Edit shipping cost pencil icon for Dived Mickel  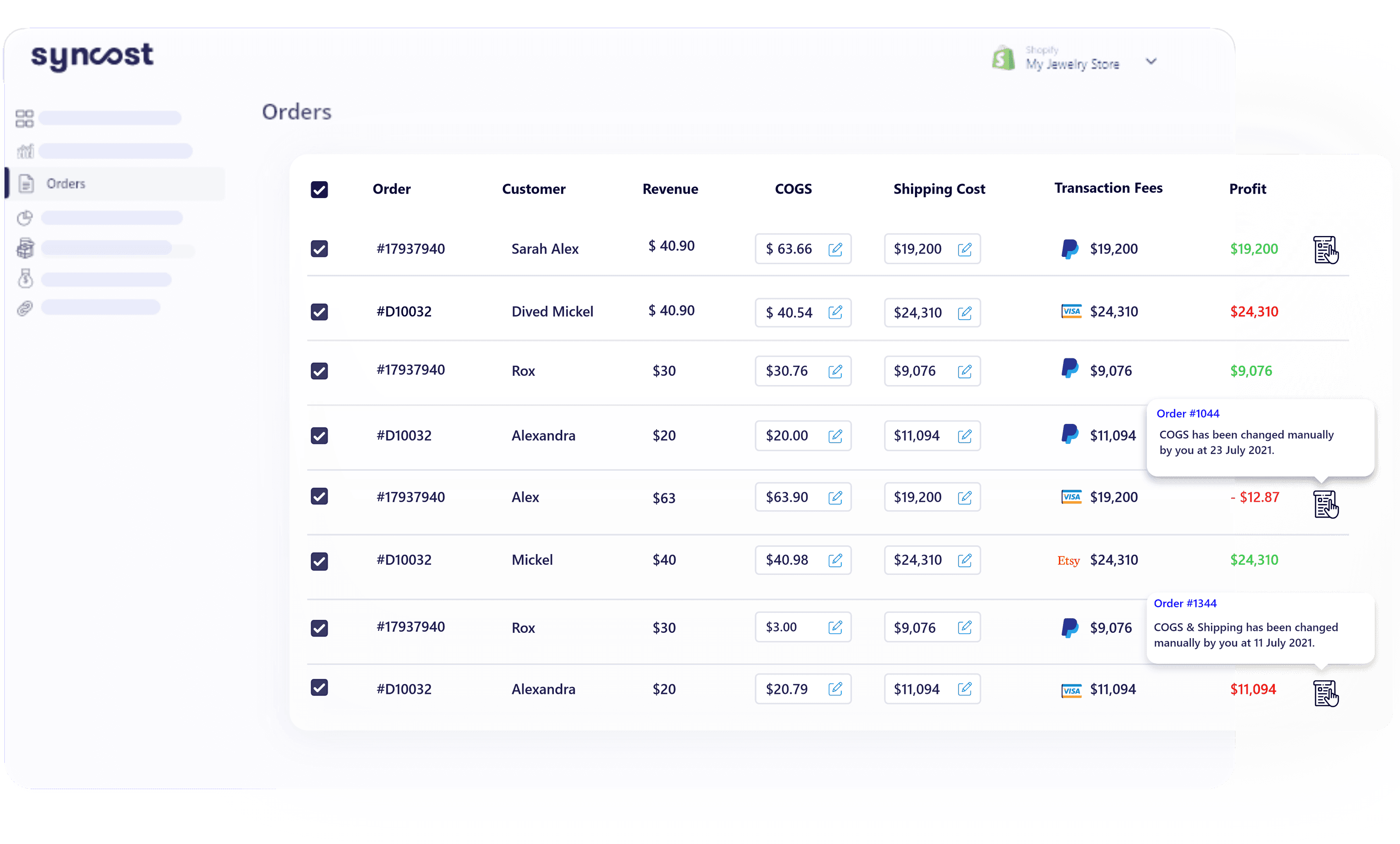pos(964,313)
